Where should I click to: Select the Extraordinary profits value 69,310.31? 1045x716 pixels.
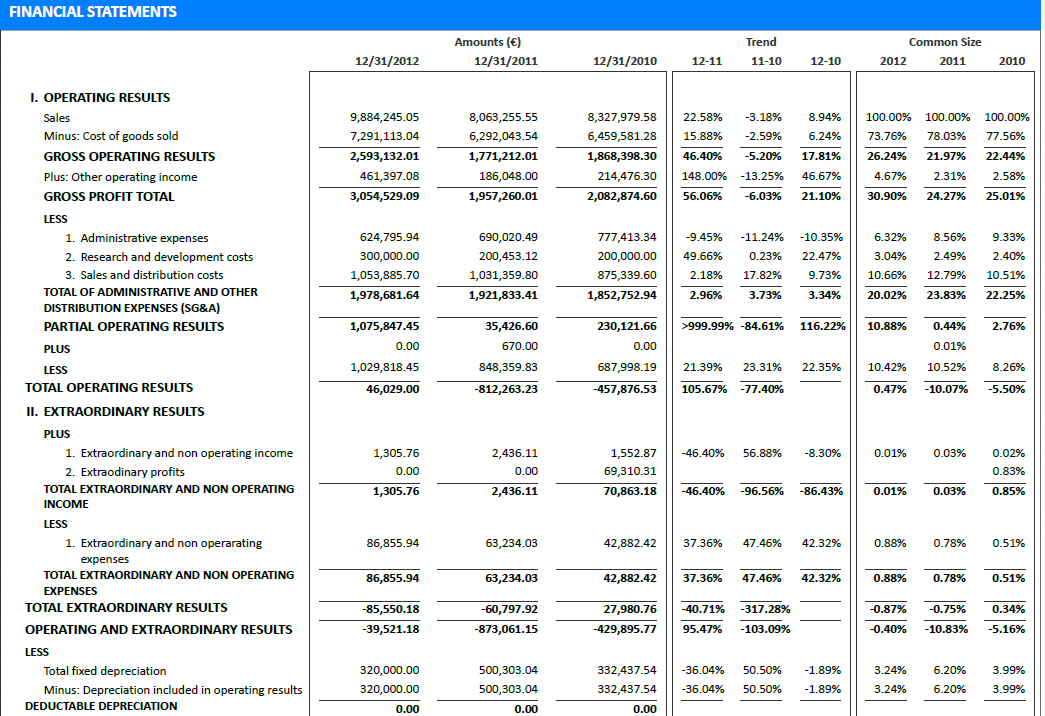[626, 471]
